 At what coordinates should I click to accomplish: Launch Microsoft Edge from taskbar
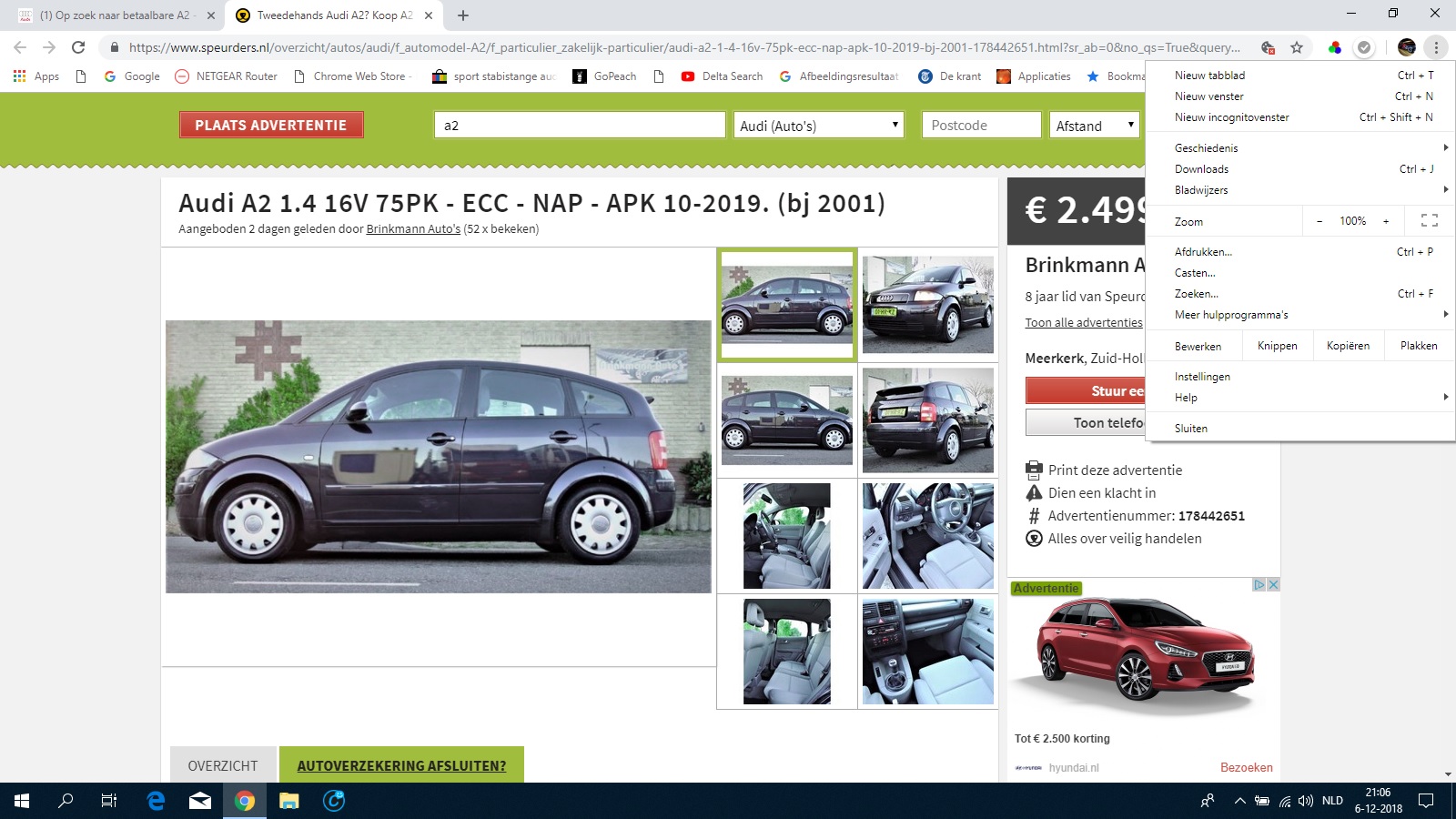156,801
